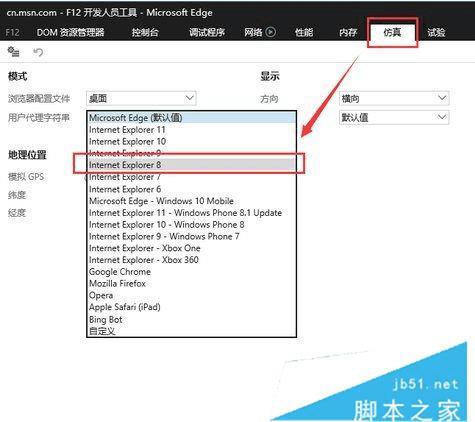Switch to the 调试程序 tab

(x=207, y=32)
